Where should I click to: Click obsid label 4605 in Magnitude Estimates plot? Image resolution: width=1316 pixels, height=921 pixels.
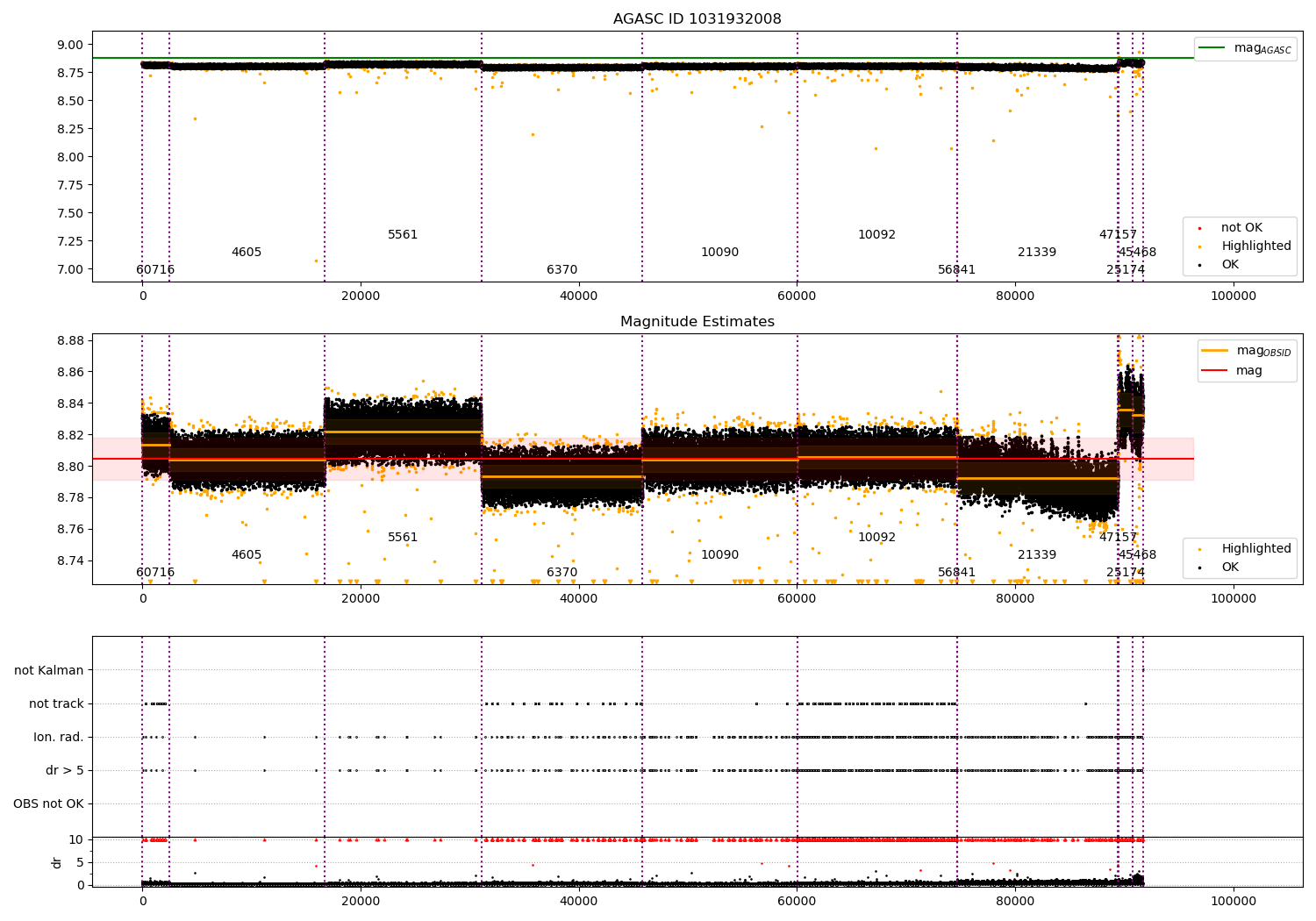(247, 555)
